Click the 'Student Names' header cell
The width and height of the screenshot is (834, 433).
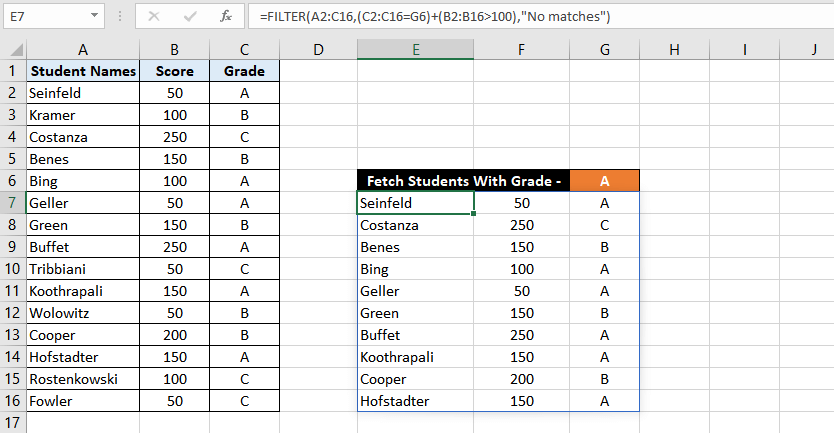pos(83,71)
